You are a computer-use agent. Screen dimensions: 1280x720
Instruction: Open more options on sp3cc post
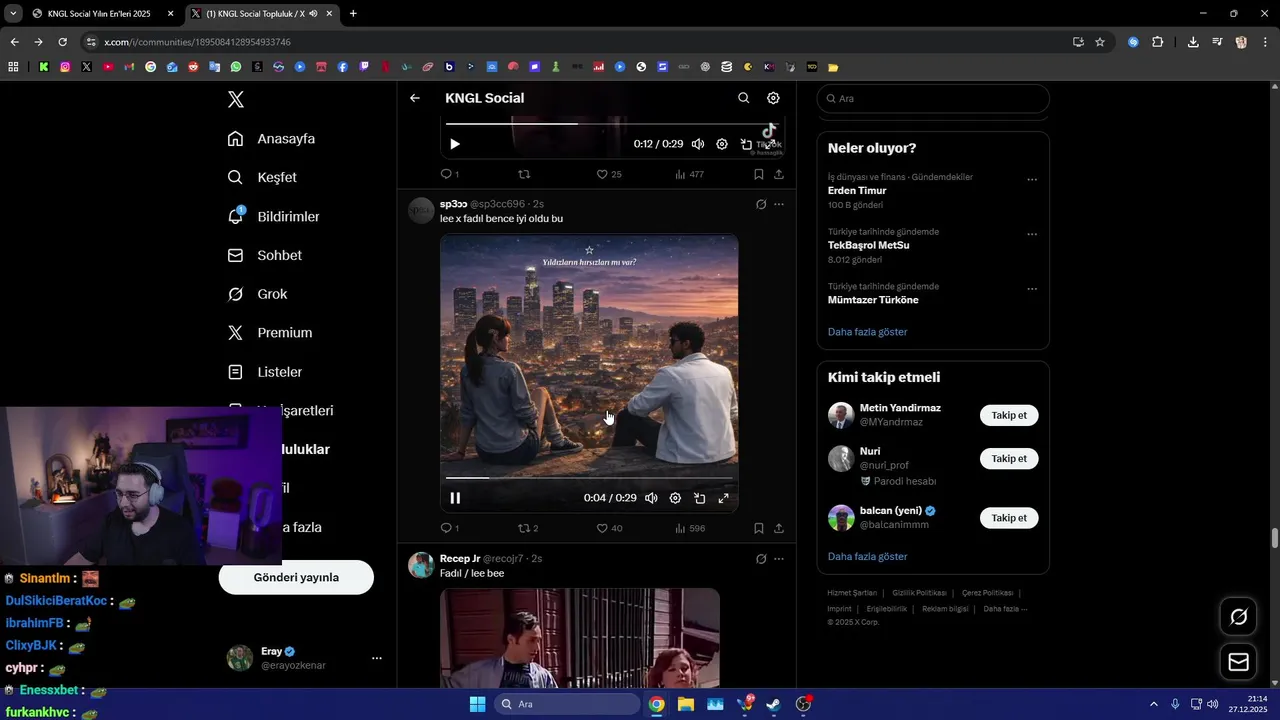pos(779,204)
